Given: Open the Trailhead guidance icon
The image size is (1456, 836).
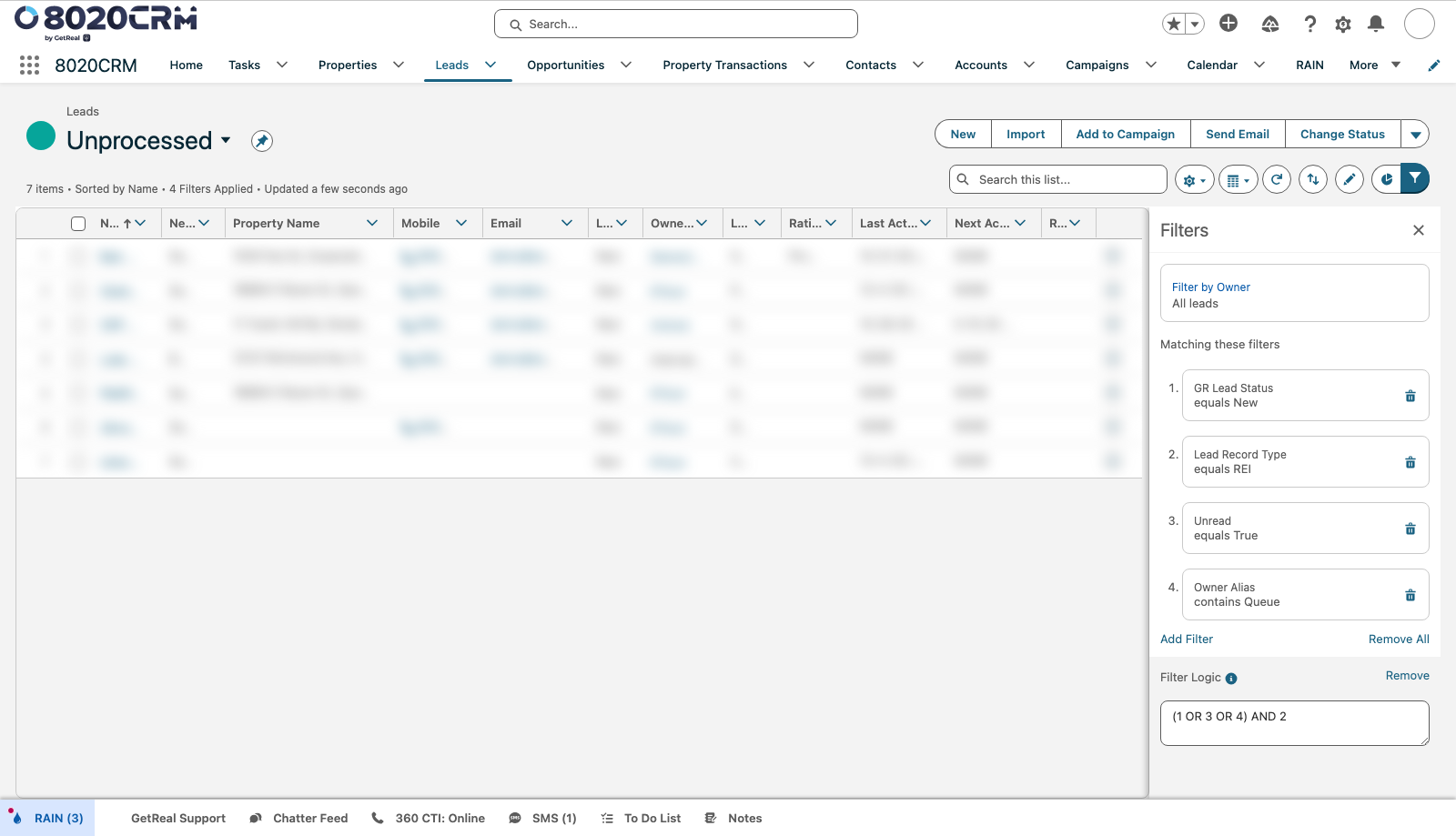Looking at the screenshot, I should 1270,25.
